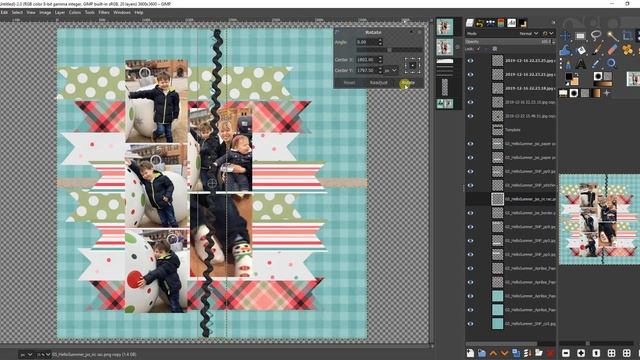This screenshot has width=640, height=360.
Task: Select the Color Picker tool
Action: (x=596, y=64)
